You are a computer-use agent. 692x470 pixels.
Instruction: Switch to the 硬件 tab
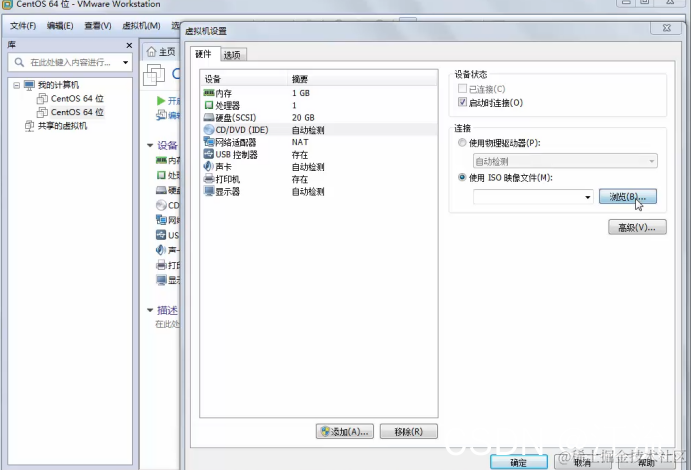(203, 54)
